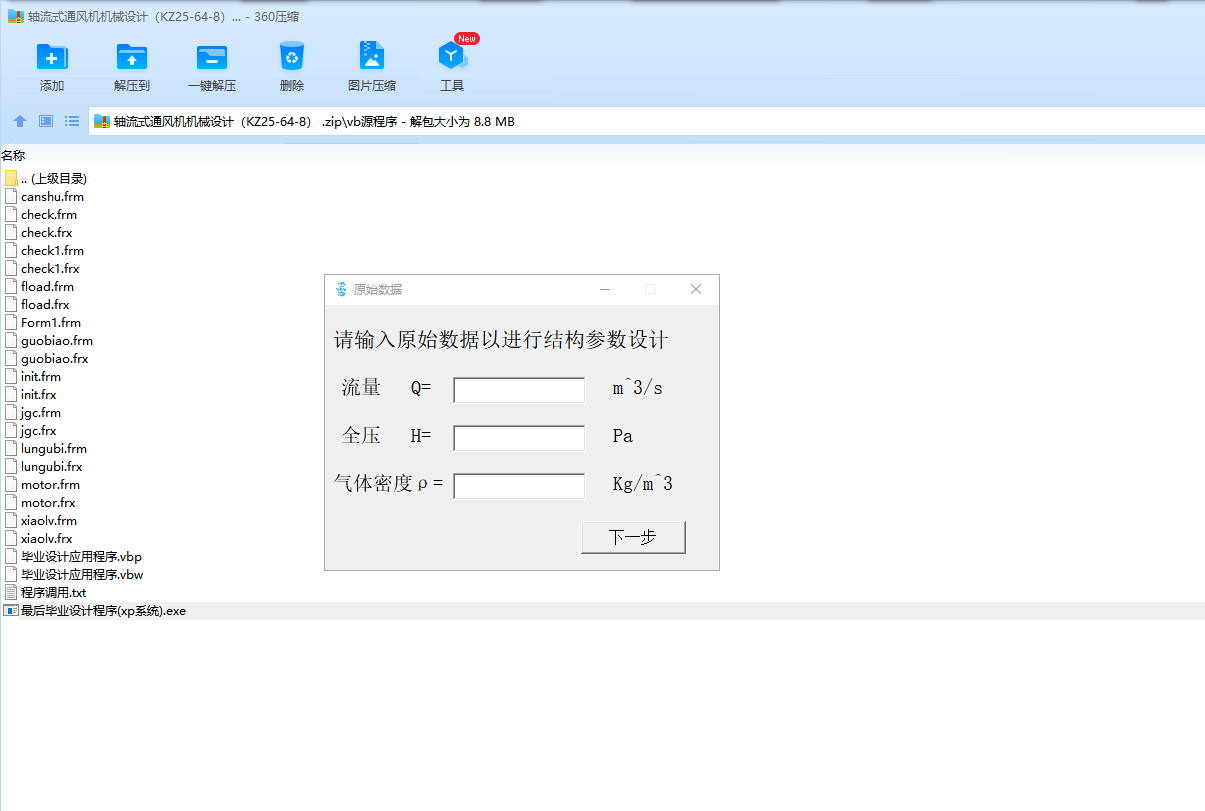Screen dimensions: 1205x811
Task: Minimize the 原始数据 dialog
Action: [605, 289]
